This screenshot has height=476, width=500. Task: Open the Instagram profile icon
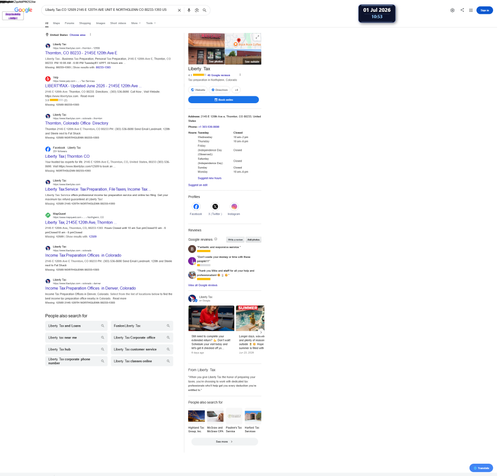tap(234, 207)
